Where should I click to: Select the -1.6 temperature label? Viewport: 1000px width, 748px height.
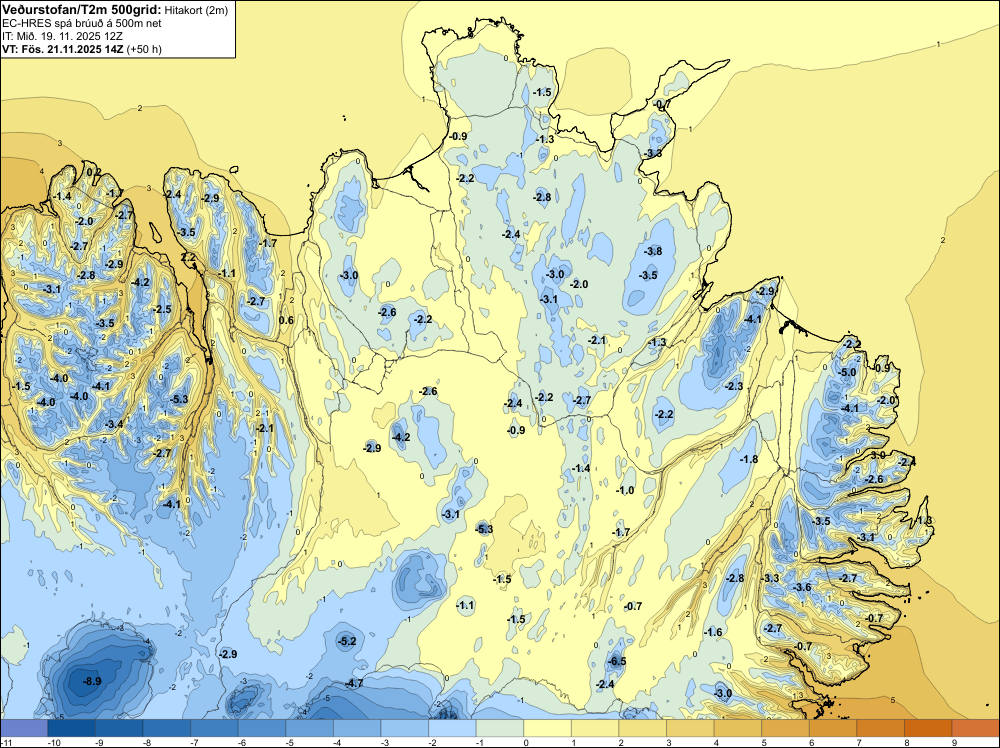click(x=713, y=632)
